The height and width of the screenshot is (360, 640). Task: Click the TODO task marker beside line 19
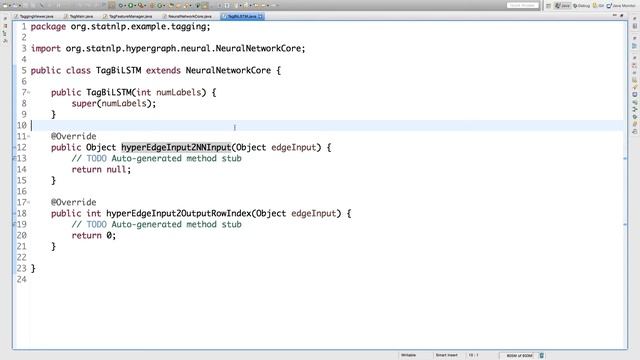14,224
